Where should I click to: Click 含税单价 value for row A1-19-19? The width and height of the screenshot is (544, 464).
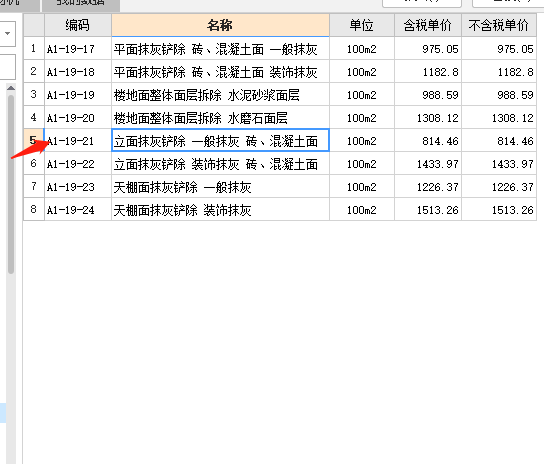(x=428, y=94)
